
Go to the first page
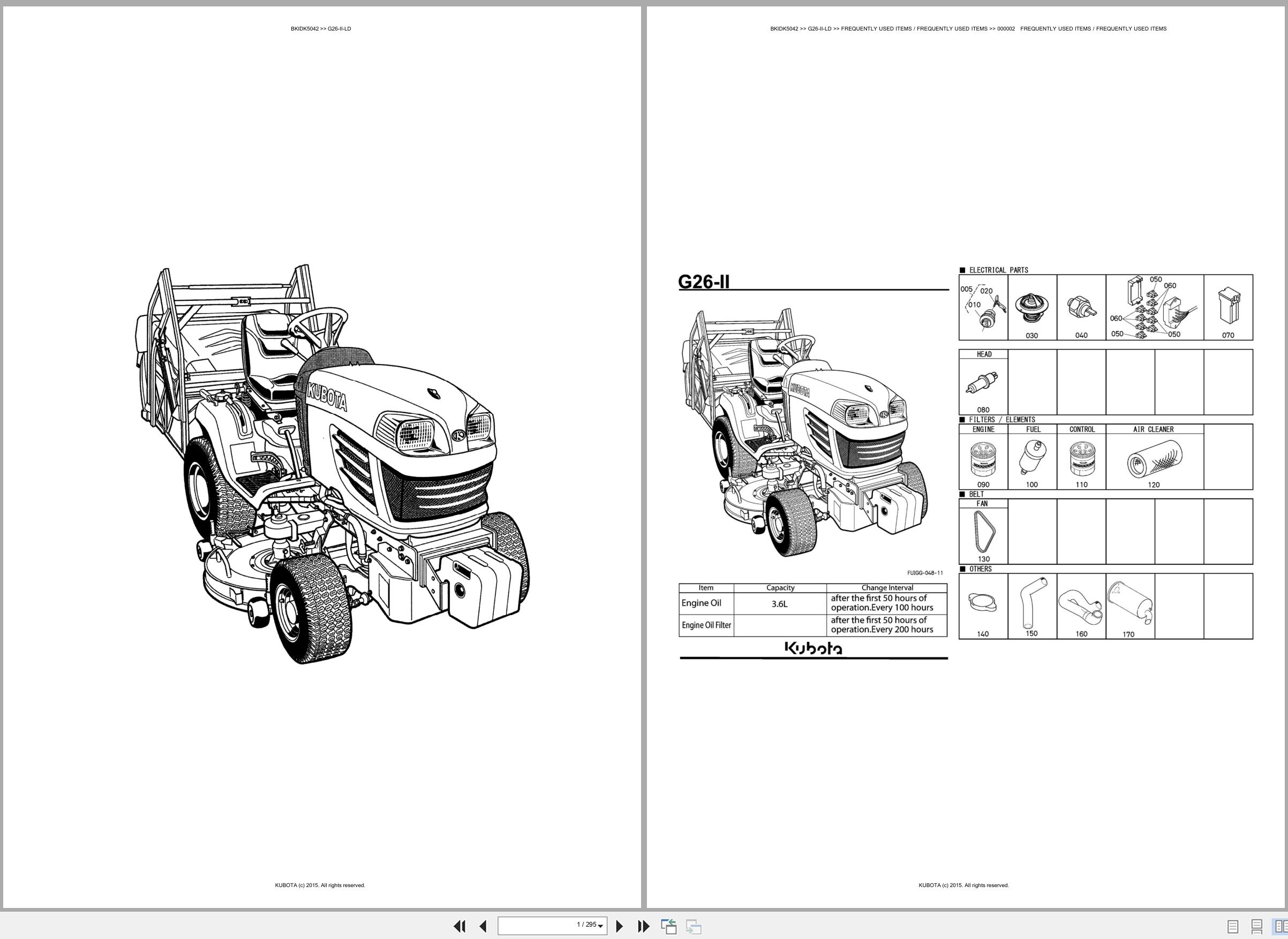coord(460,926)
